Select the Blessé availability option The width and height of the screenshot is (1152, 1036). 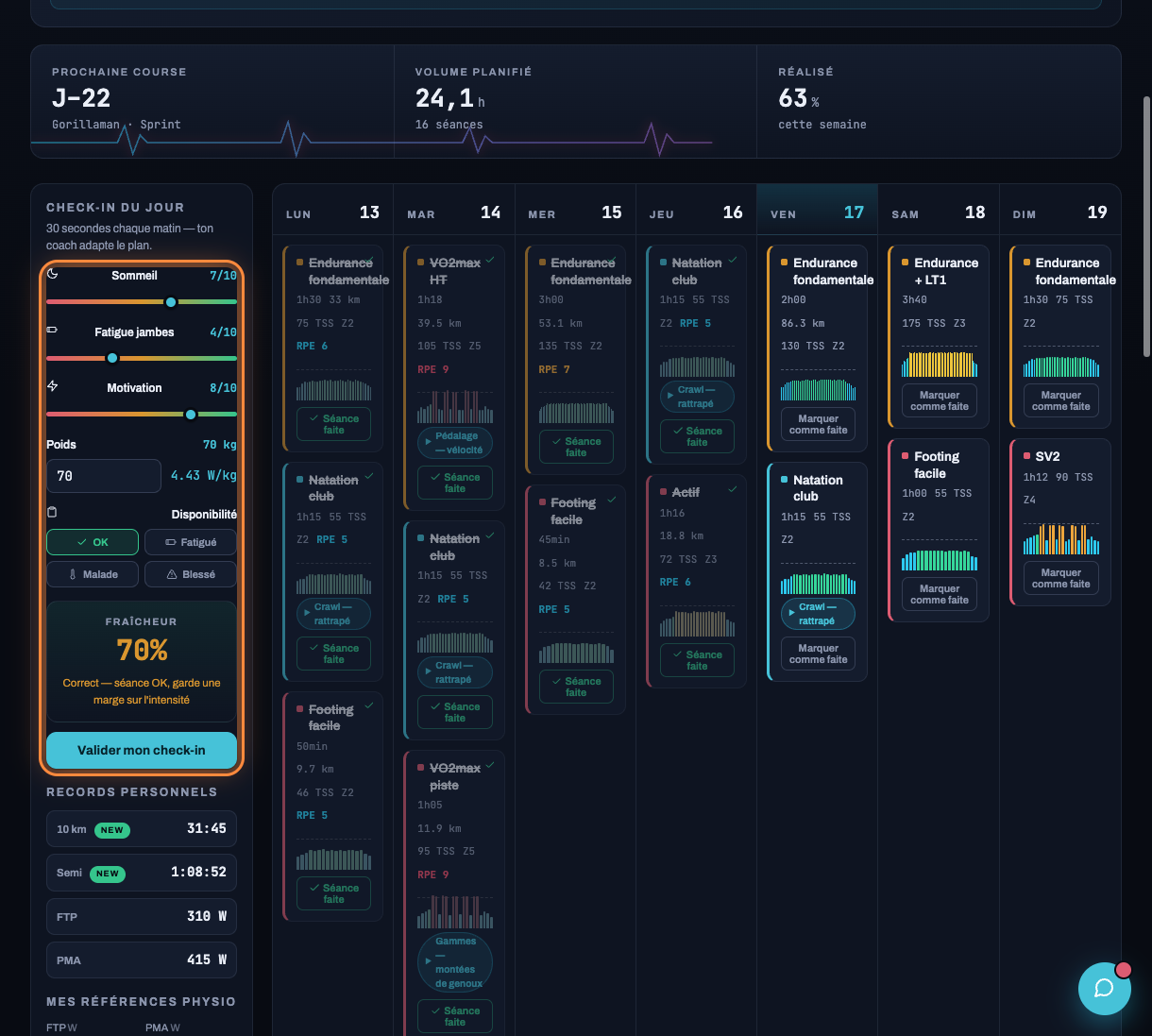(x=191, y=574)
